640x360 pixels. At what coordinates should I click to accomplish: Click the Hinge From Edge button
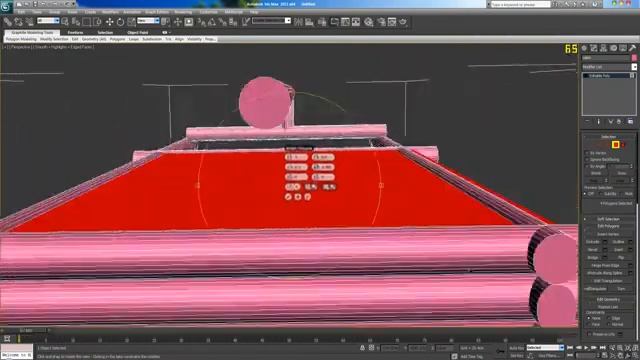tap(607, 265)
